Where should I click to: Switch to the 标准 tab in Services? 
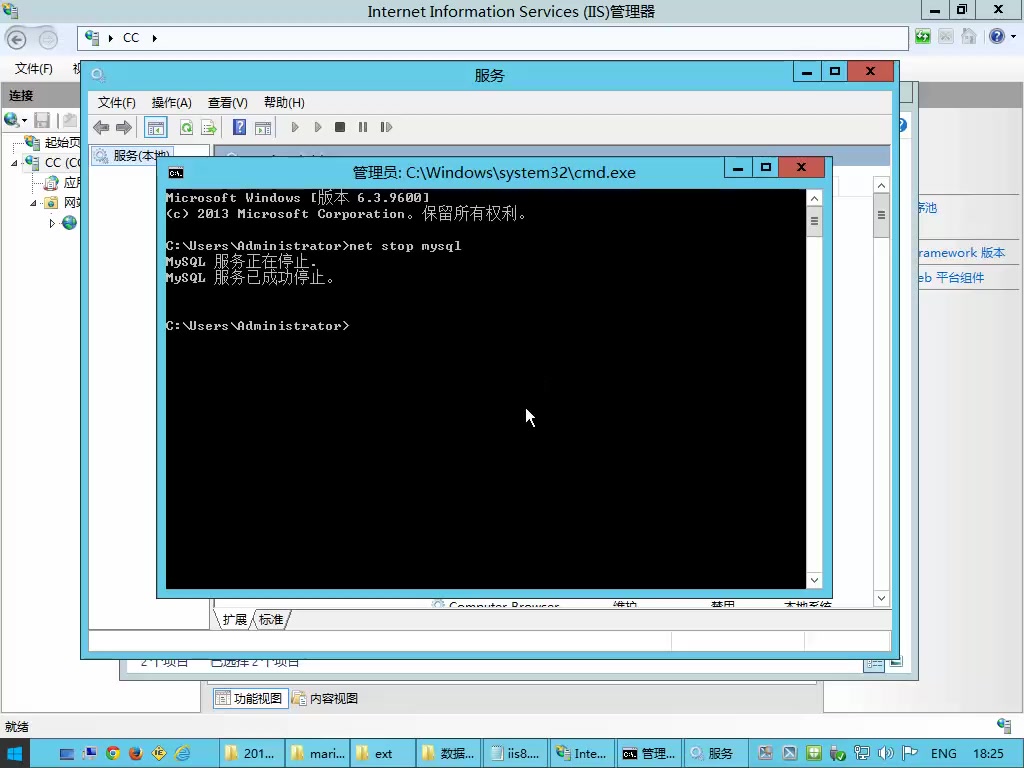[x=271, y=620]
